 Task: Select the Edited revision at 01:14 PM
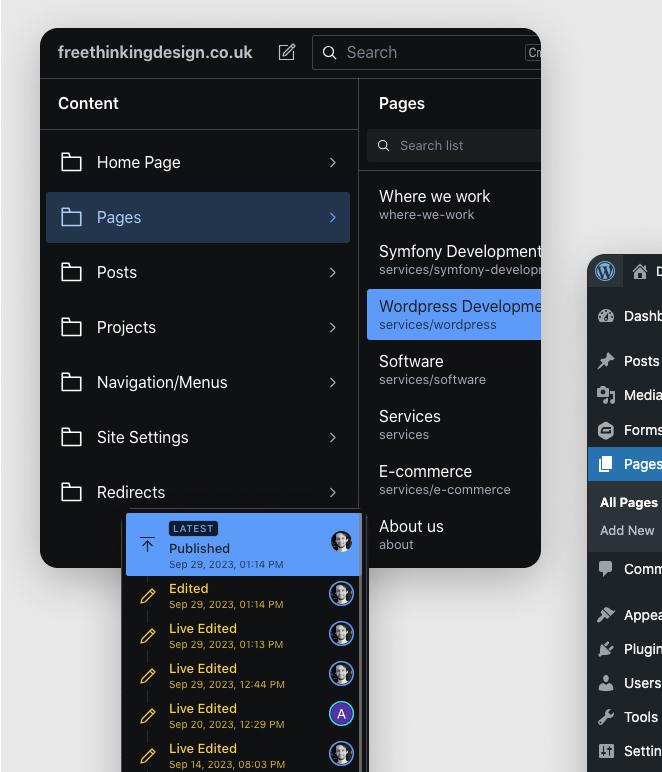point(243,596)
